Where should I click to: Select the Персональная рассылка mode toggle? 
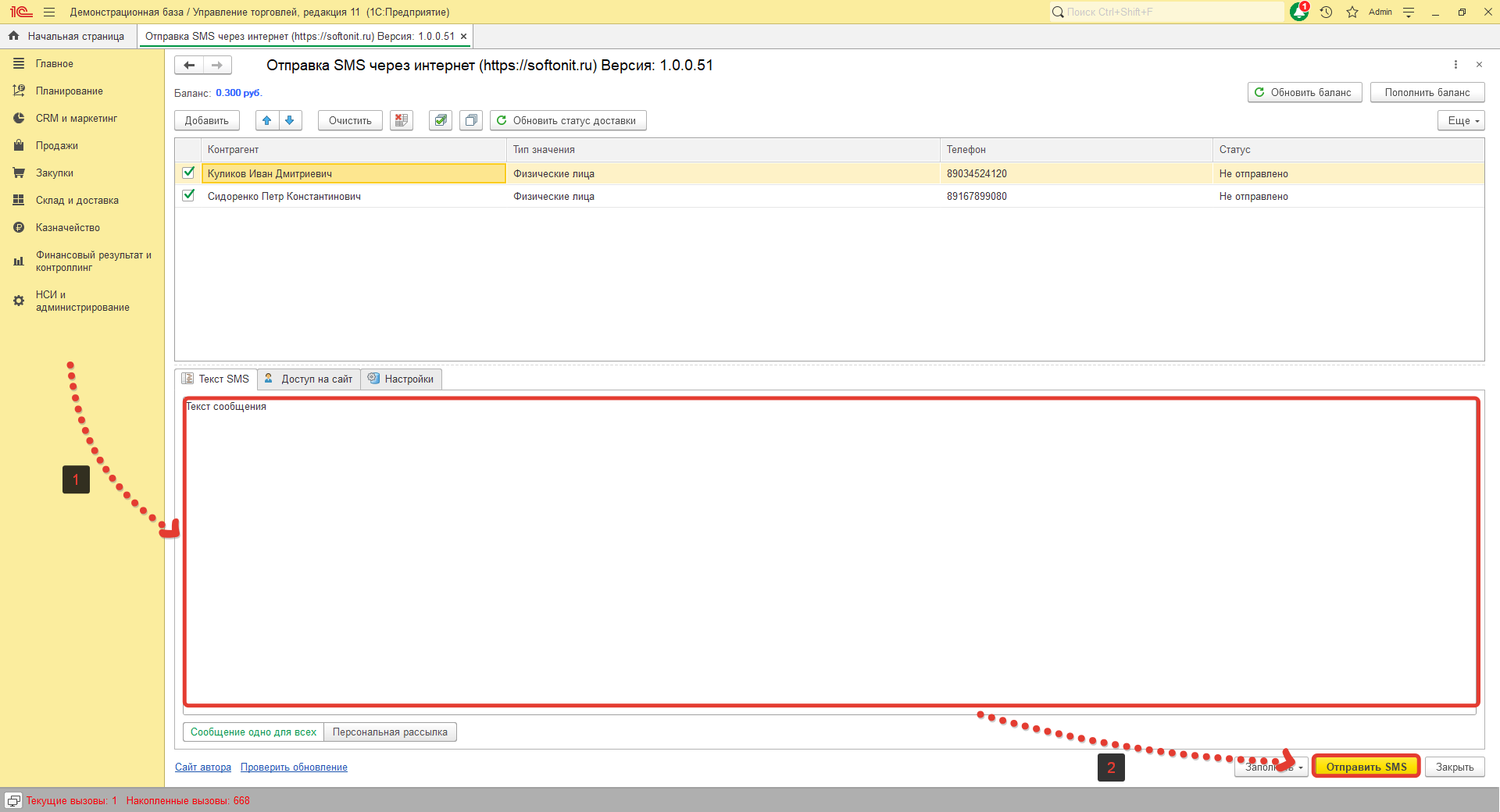(390, 732)
